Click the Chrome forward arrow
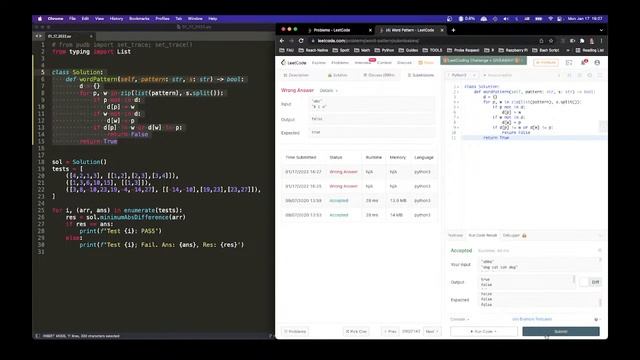Viewport: 640px width, 360px height. 291,41
